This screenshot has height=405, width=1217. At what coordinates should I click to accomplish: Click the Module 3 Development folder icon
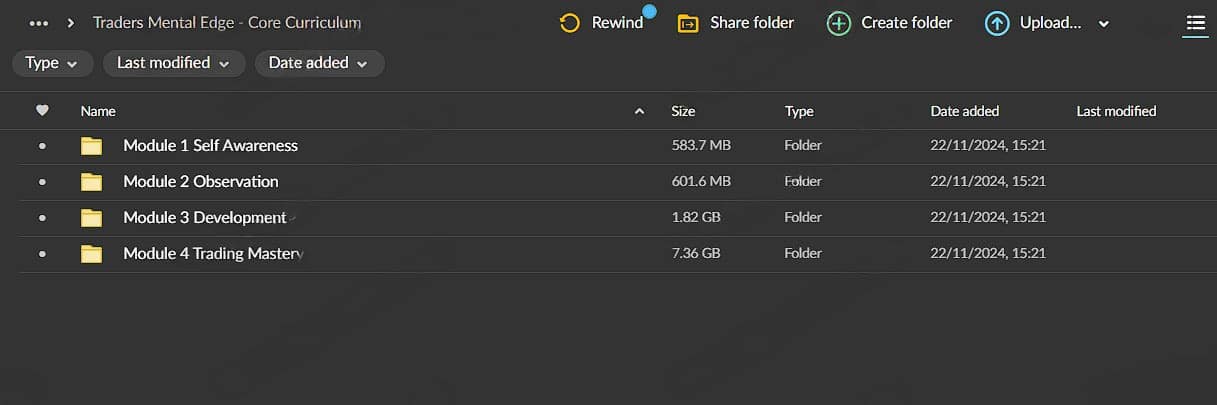pos(92,218)
